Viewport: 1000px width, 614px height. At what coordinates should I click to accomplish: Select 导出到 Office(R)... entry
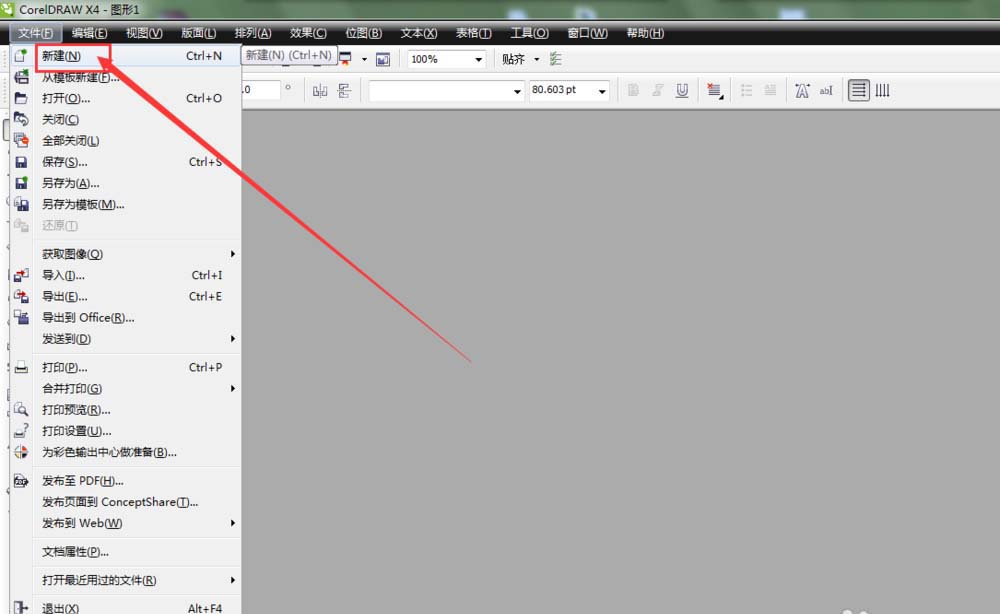[128, 318]
